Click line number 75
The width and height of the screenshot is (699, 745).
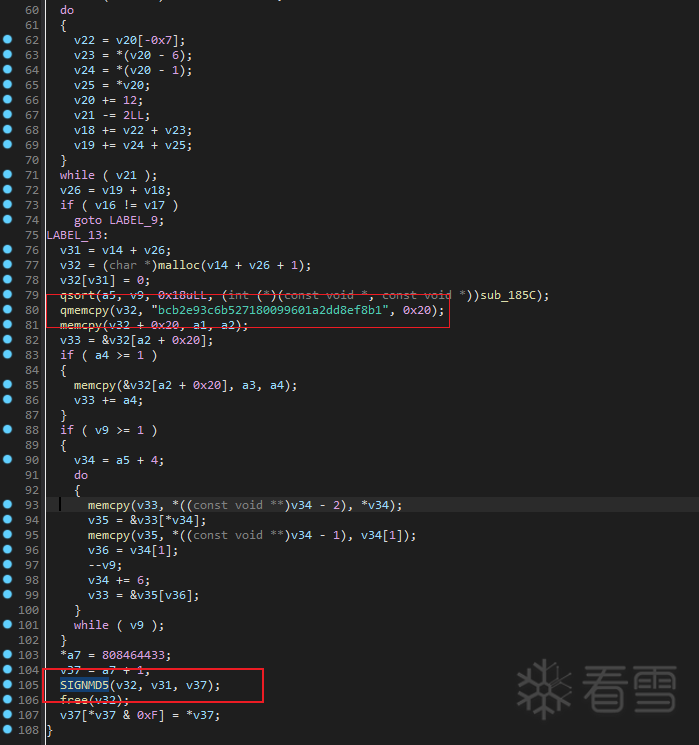pyautogui.click(x=31, y=235)
